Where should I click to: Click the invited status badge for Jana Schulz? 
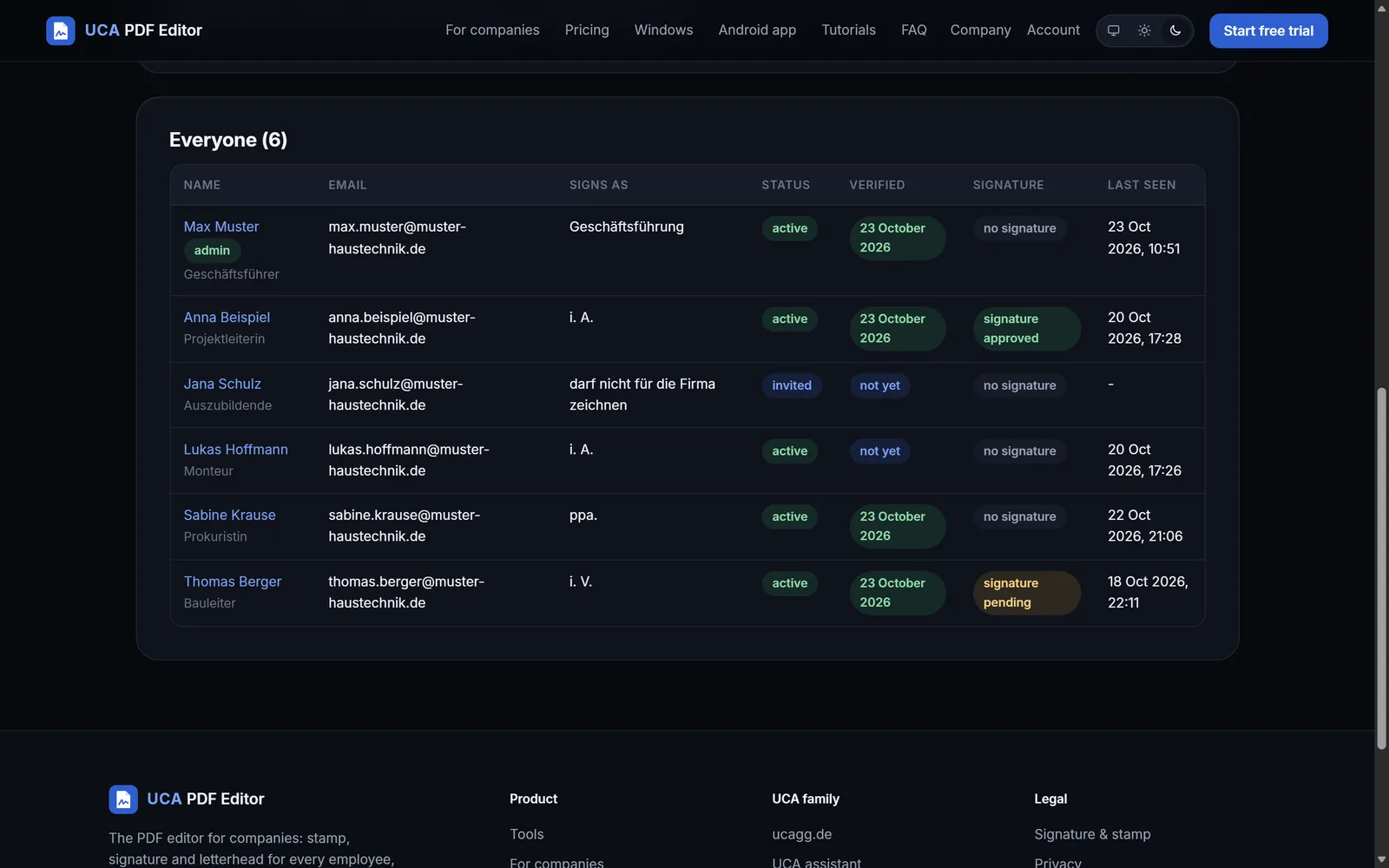tap(792, 385)
